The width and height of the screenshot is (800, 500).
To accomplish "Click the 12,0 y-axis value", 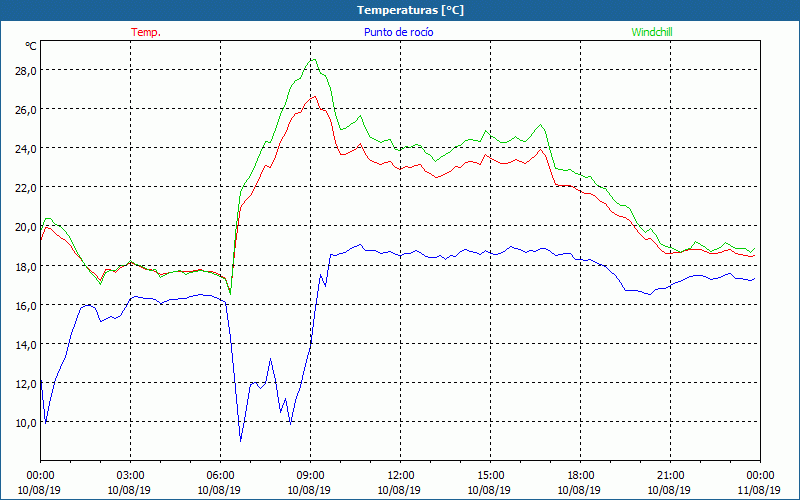I will point(26,384).
